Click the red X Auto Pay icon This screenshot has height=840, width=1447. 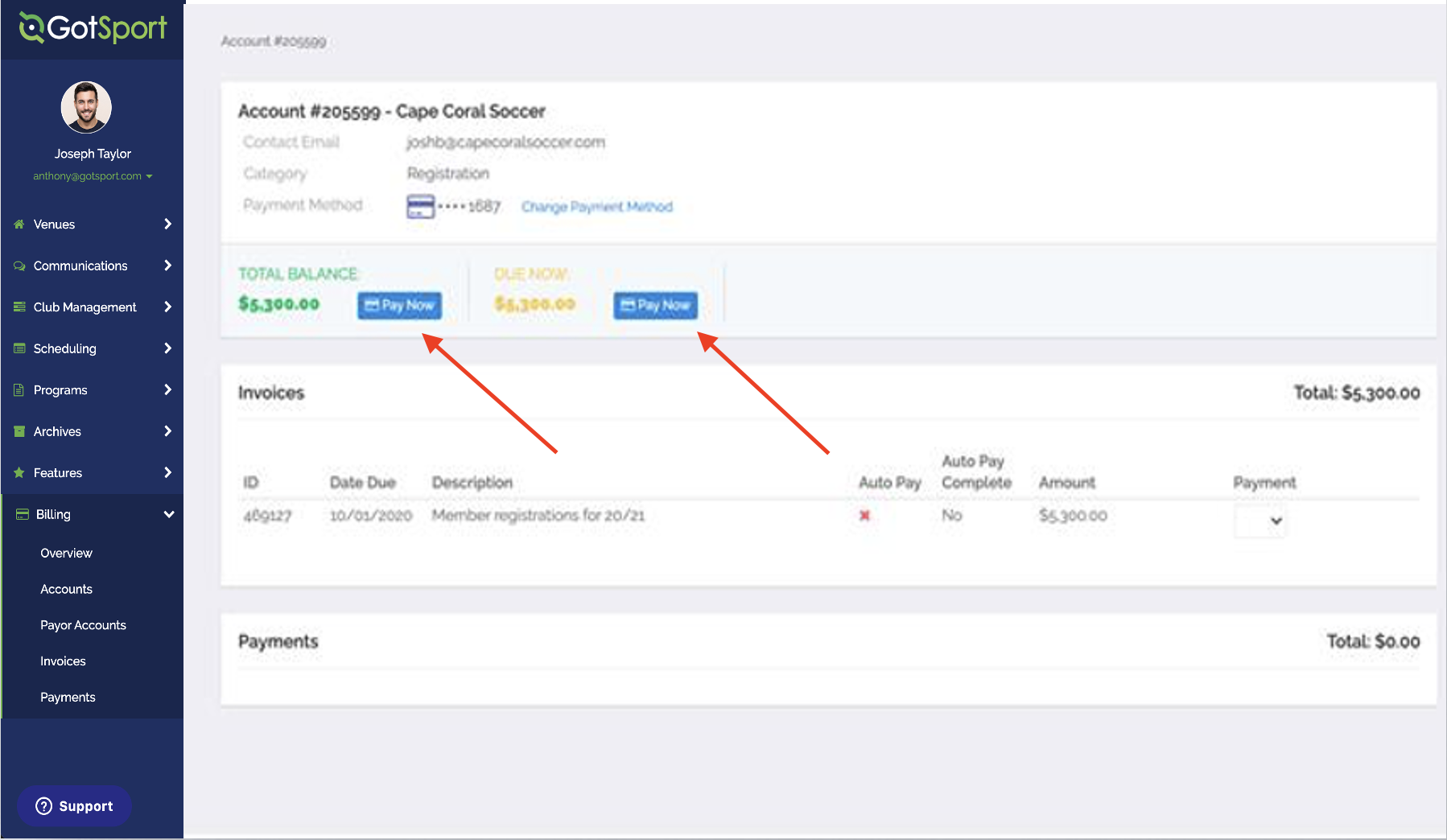click(864, 515)
